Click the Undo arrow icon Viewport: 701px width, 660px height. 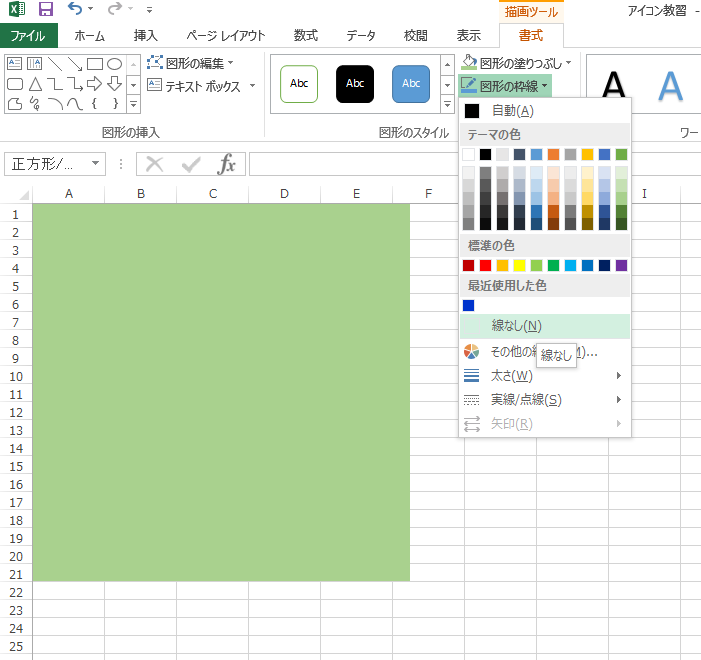click(74, 8)
